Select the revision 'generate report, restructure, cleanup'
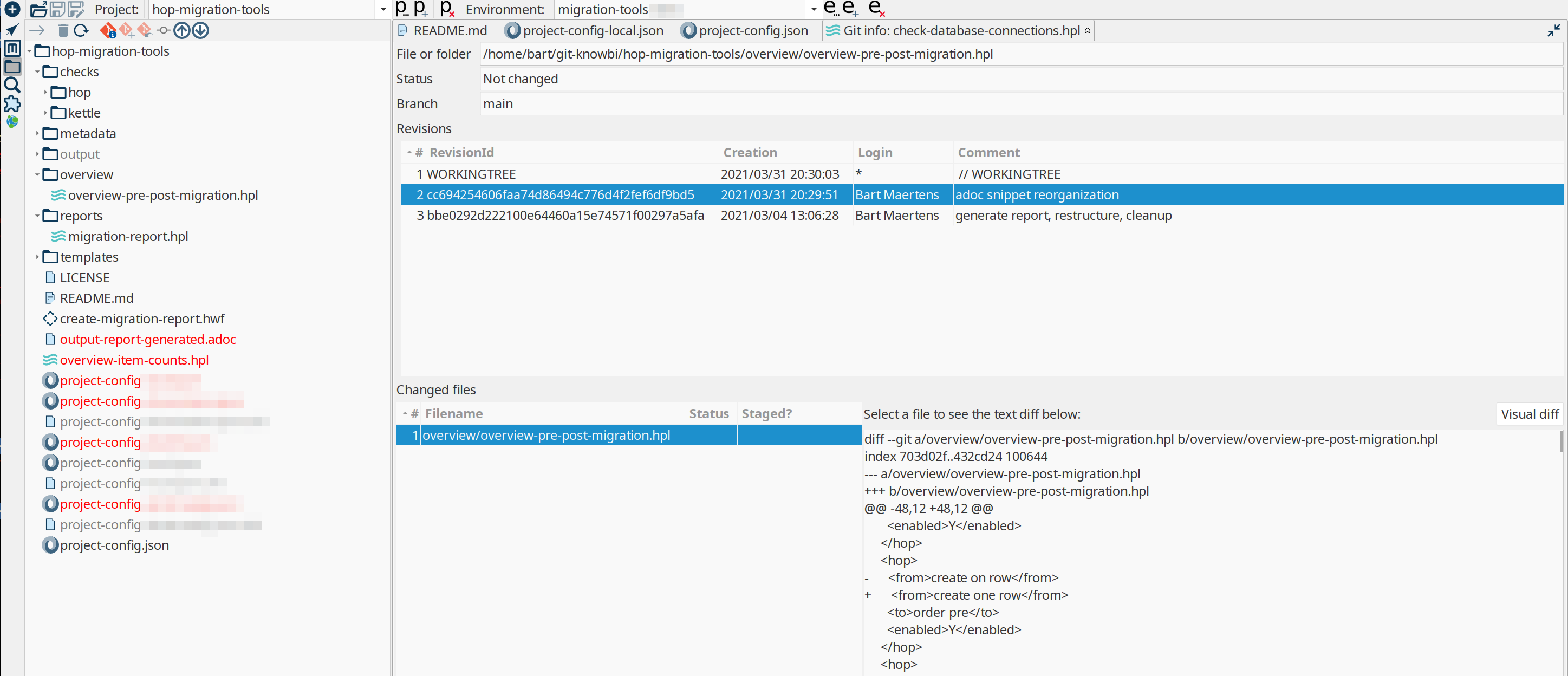The image size is (1568, 676). [1062, 216]
